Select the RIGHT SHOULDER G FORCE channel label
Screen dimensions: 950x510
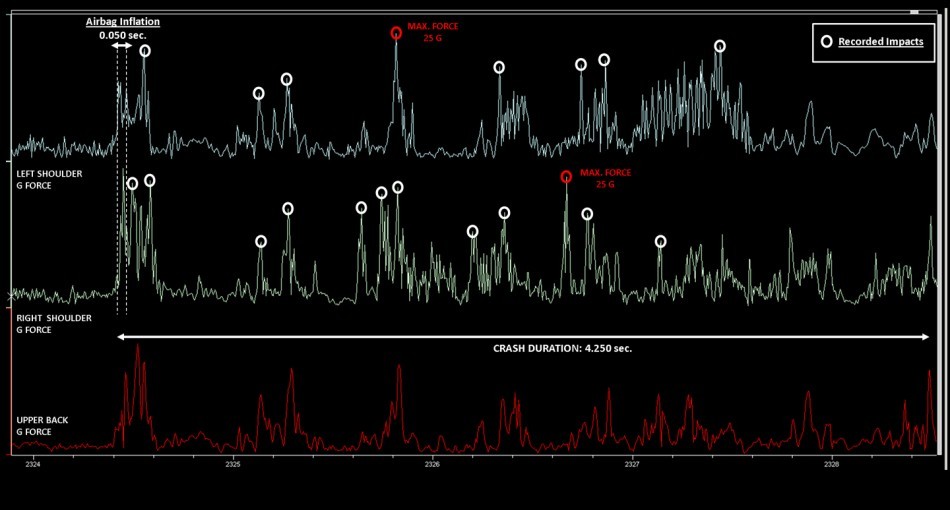54,323
